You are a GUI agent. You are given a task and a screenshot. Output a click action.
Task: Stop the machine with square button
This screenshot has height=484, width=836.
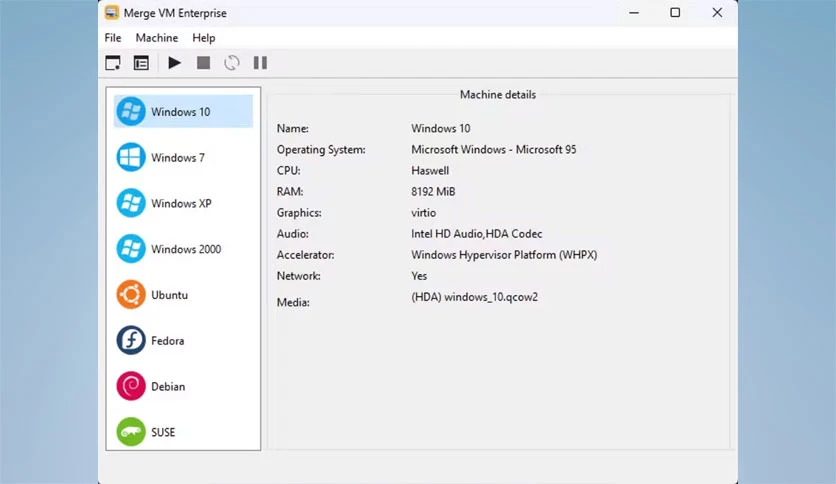click(203, 63)
